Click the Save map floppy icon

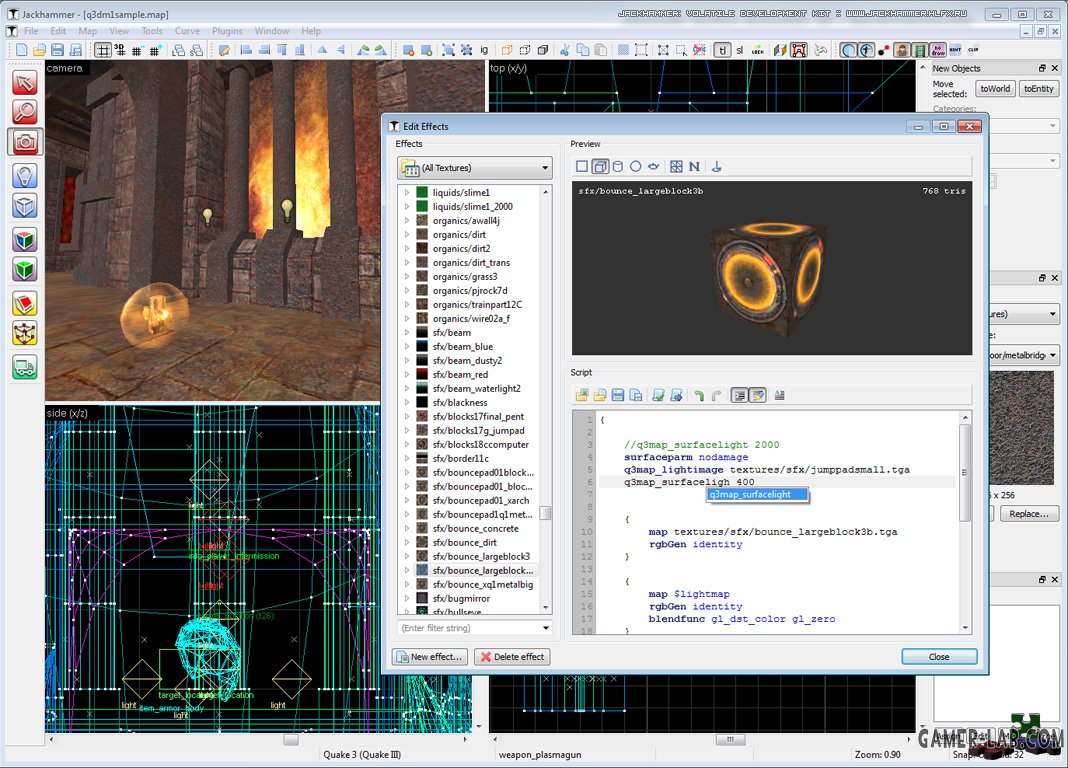click(57, 50)
